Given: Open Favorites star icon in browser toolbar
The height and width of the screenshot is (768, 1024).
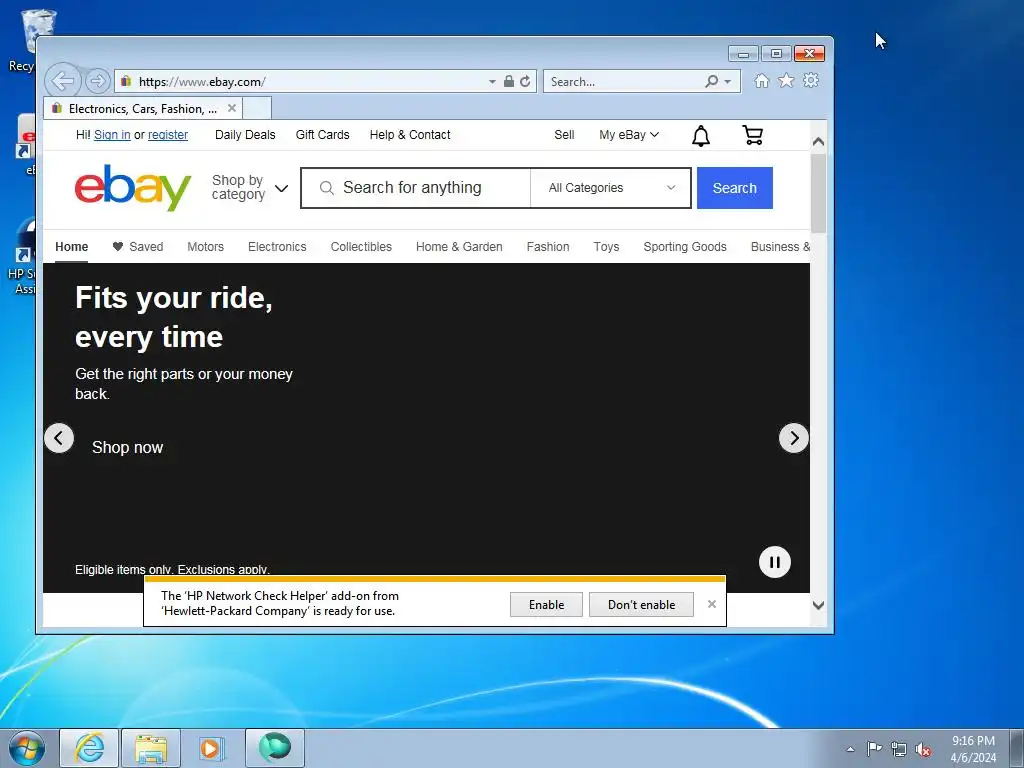Looking at the screenshot, I should pyautogui.click(x=786, y=80).
